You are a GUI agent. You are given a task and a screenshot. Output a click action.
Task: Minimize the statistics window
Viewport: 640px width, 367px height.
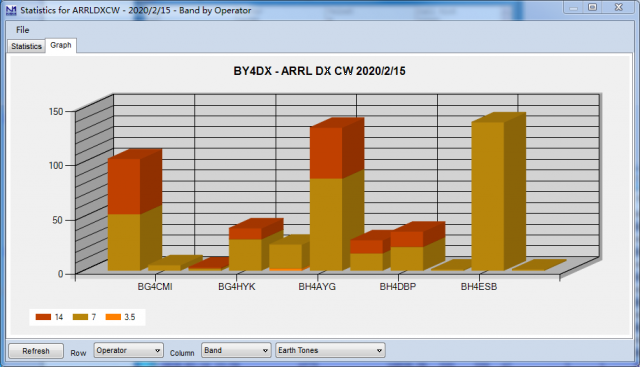pos(573,7)
